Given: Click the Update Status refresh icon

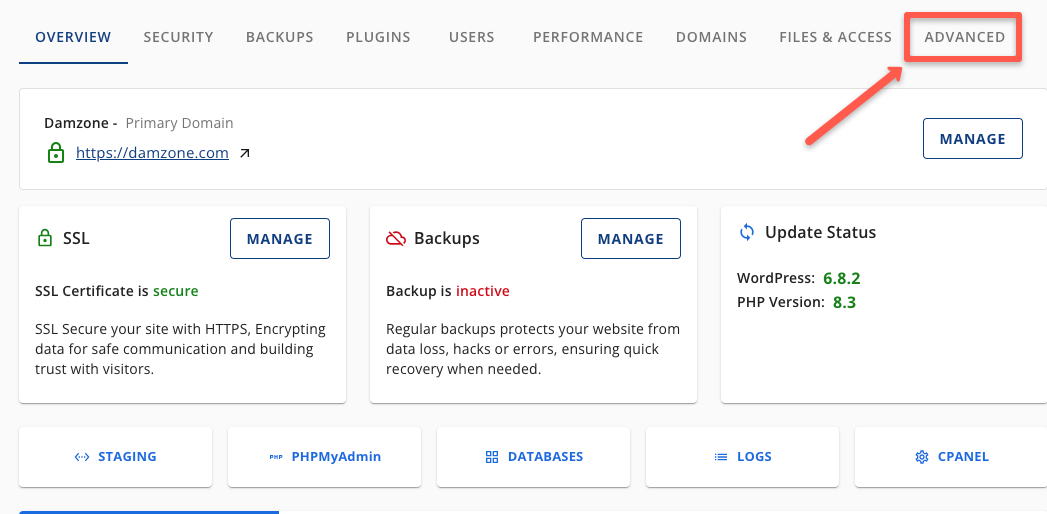Looking at the screenshot, I should tap(746, 232).
